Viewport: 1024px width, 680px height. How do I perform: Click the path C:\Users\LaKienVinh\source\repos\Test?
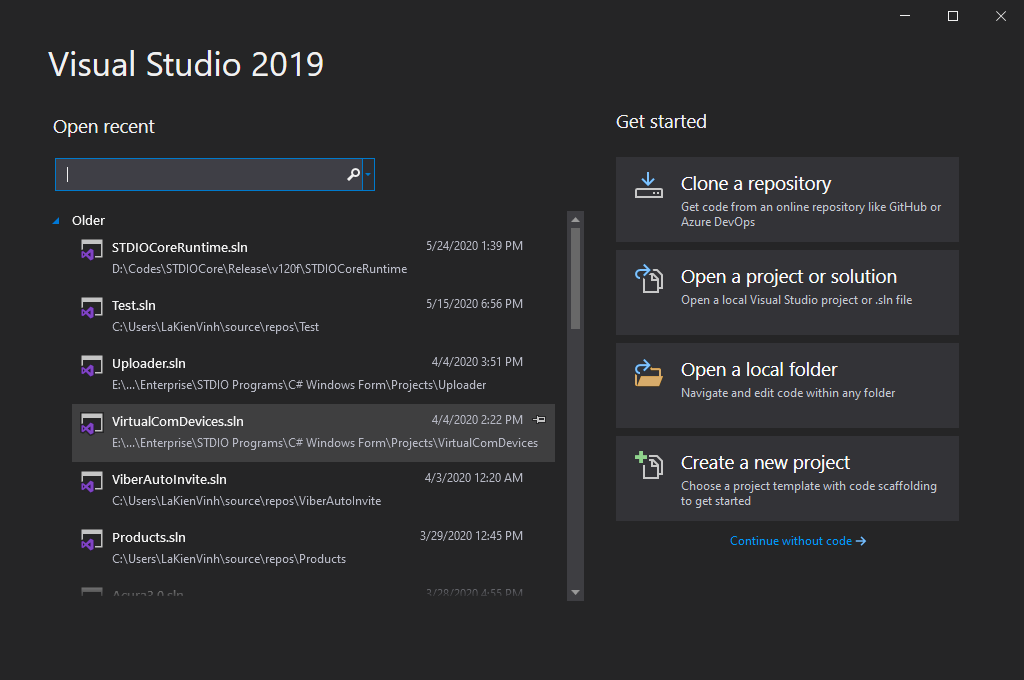tap(216, 327)
